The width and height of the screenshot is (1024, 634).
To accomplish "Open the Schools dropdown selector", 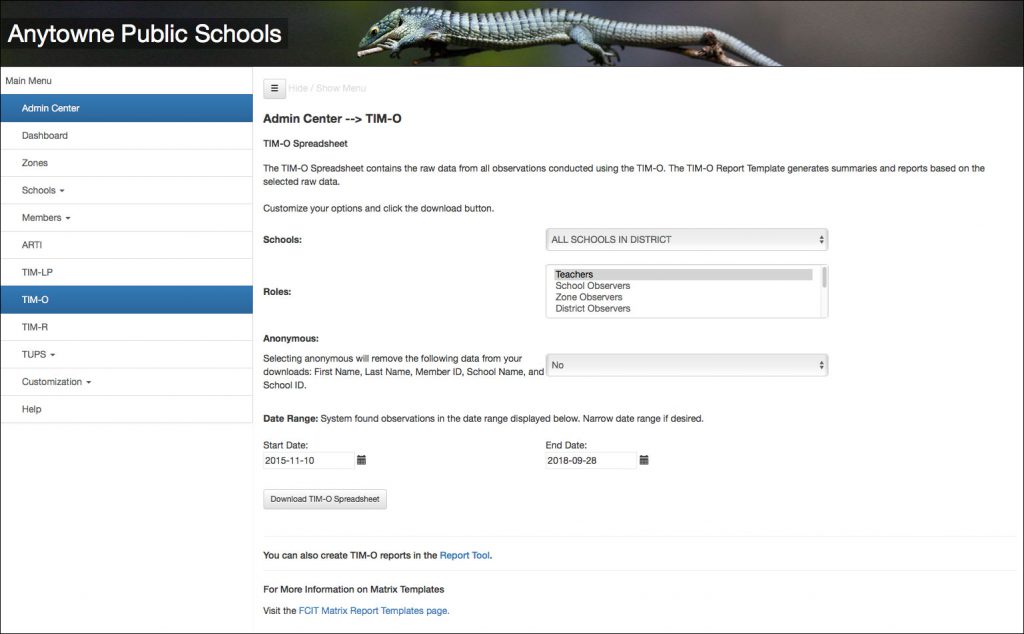I will (x=687, y=240).
